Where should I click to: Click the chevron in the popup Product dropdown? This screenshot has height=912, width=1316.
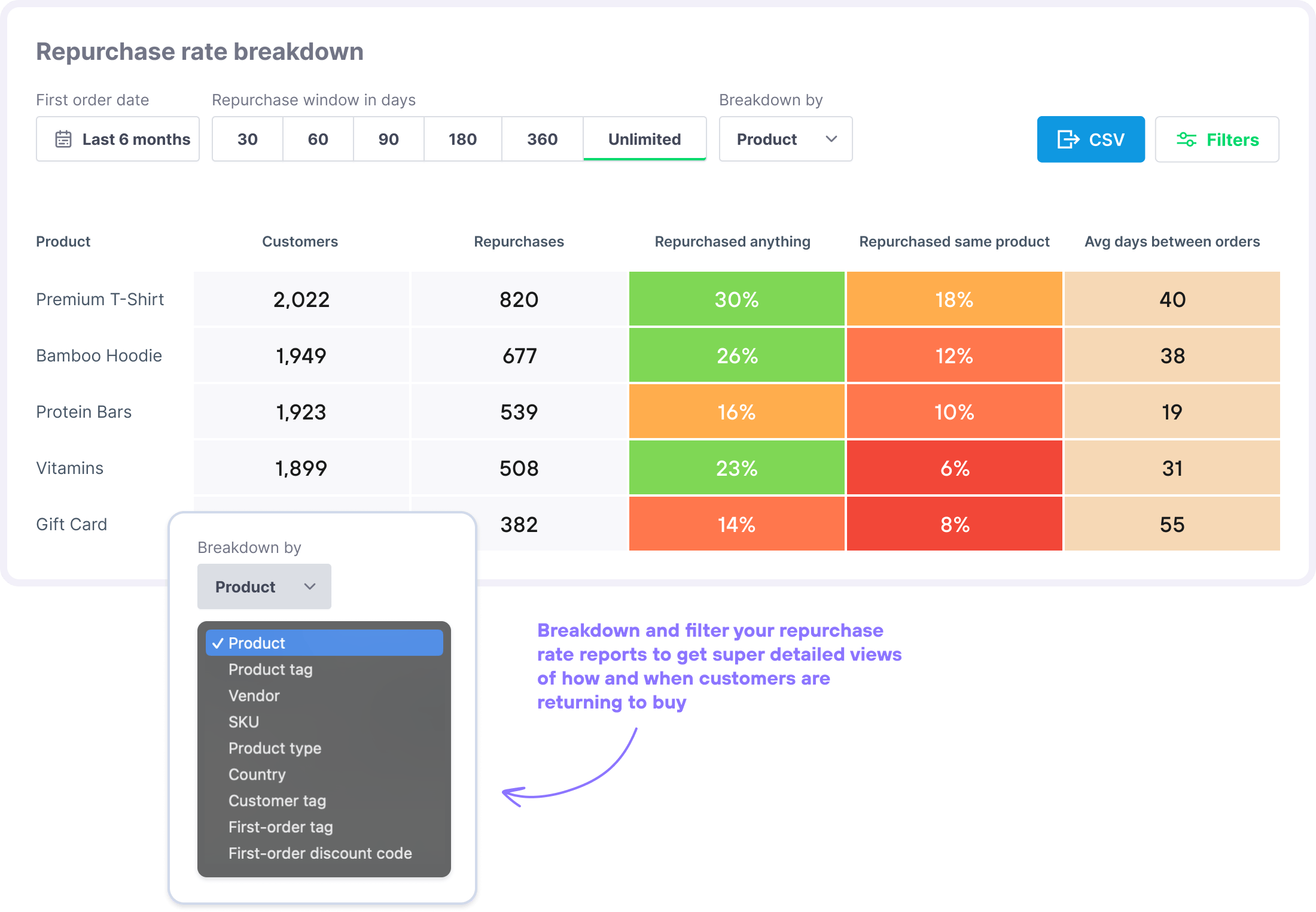pos(310,586)
